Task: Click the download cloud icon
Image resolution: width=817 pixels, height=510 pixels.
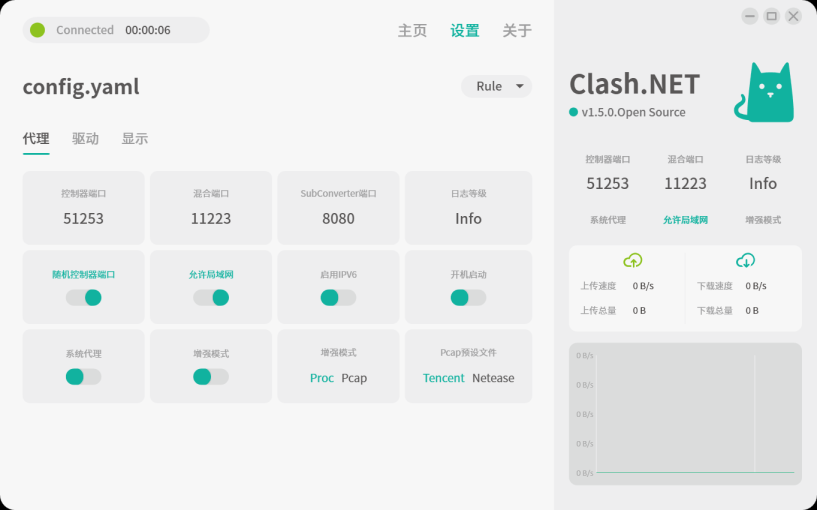Action: tap(746, 260)
